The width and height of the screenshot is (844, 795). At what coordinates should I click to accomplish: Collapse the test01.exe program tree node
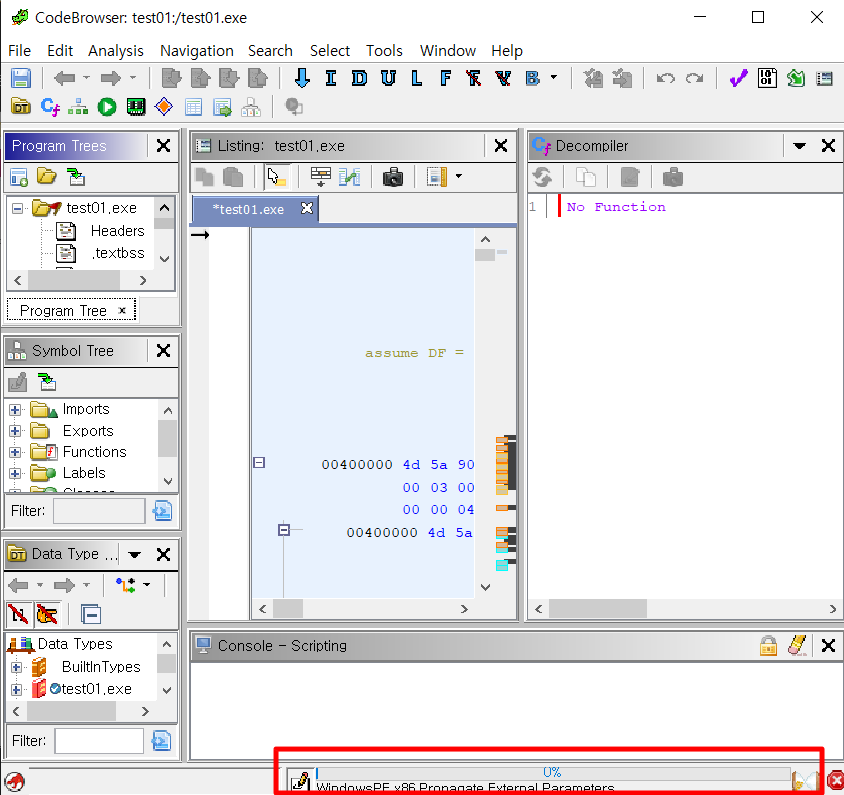click(x=16, y=208)
